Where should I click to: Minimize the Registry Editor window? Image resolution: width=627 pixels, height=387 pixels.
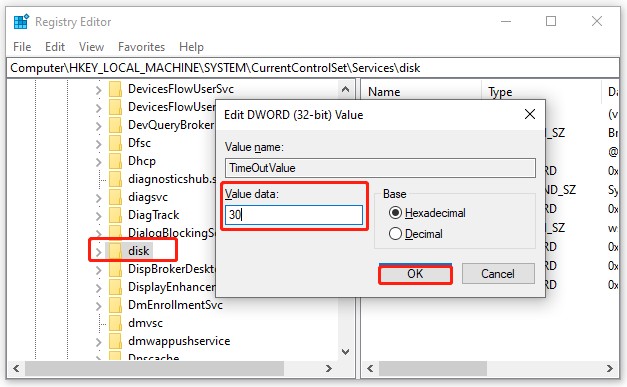coord(506,21)
